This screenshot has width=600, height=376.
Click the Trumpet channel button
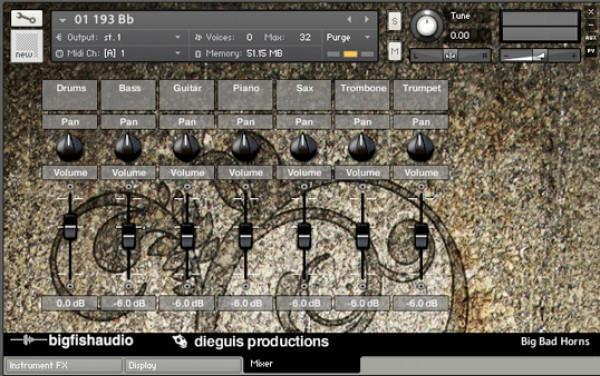[421, 95]
